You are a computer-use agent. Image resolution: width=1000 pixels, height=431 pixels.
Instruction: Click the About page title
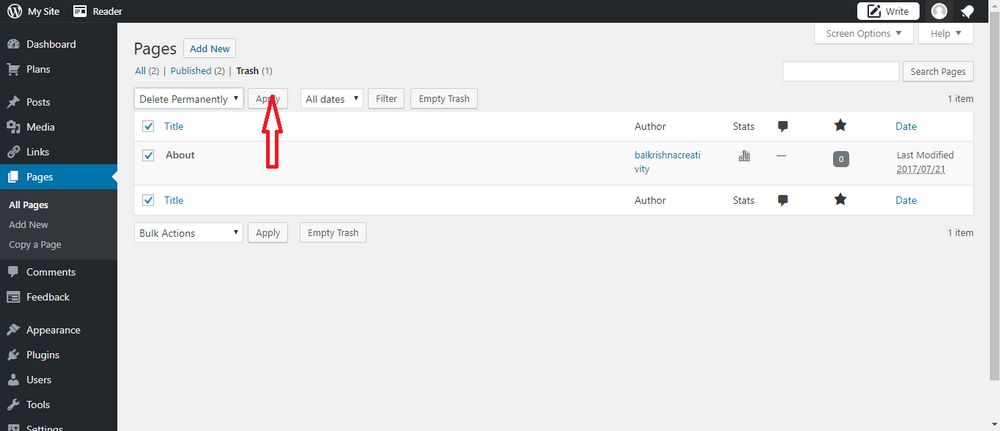coord(180,155)
